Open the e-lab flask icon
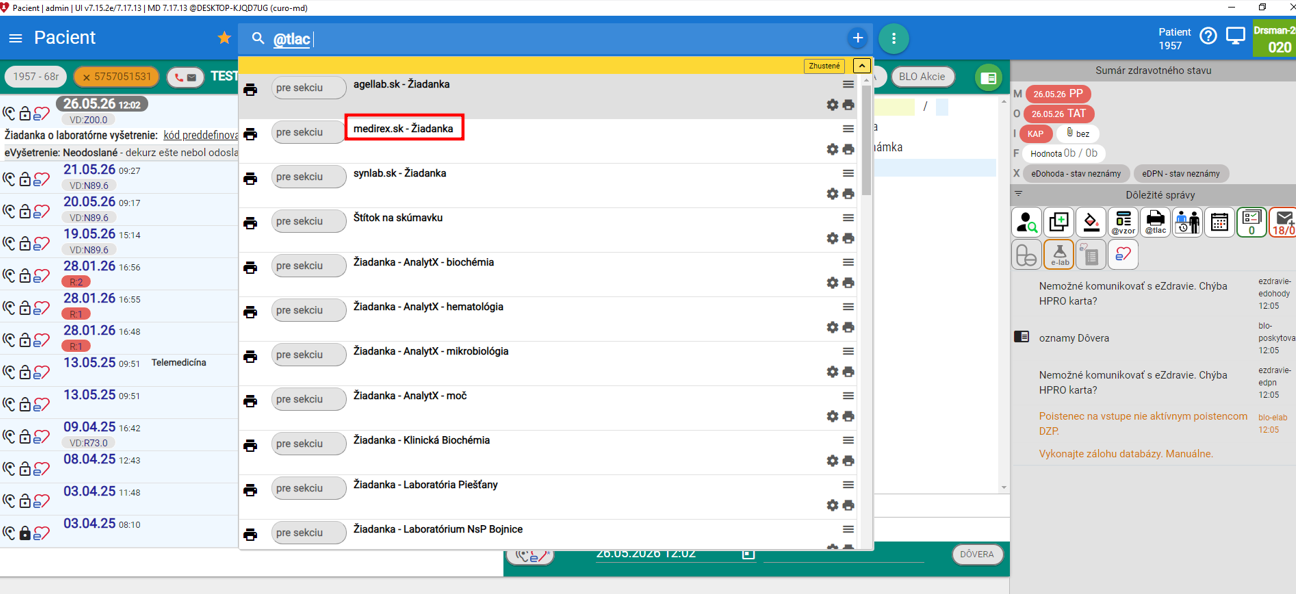Image resolution: width=1296 pixels, height=594 pixels. (1058, 255)
